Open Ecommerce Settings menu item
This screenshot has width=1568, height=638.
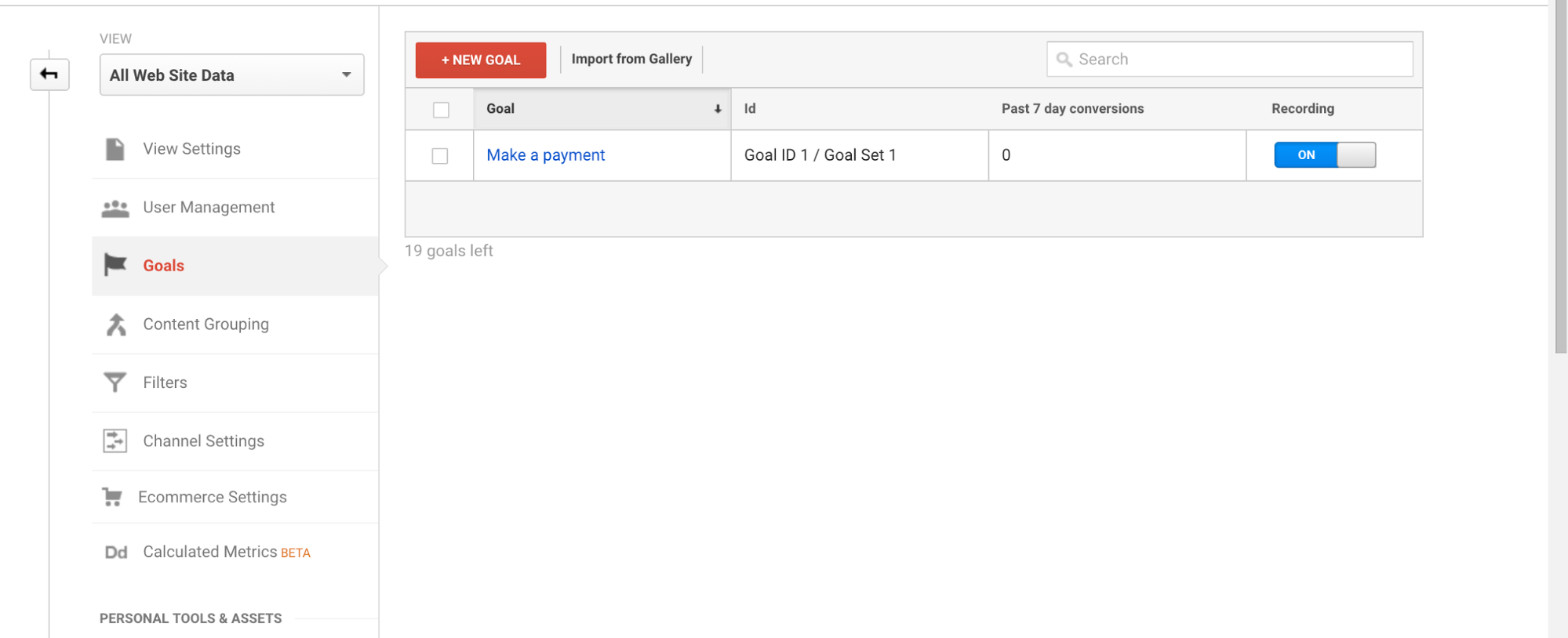pyautogui.click(x=213, y=497)
